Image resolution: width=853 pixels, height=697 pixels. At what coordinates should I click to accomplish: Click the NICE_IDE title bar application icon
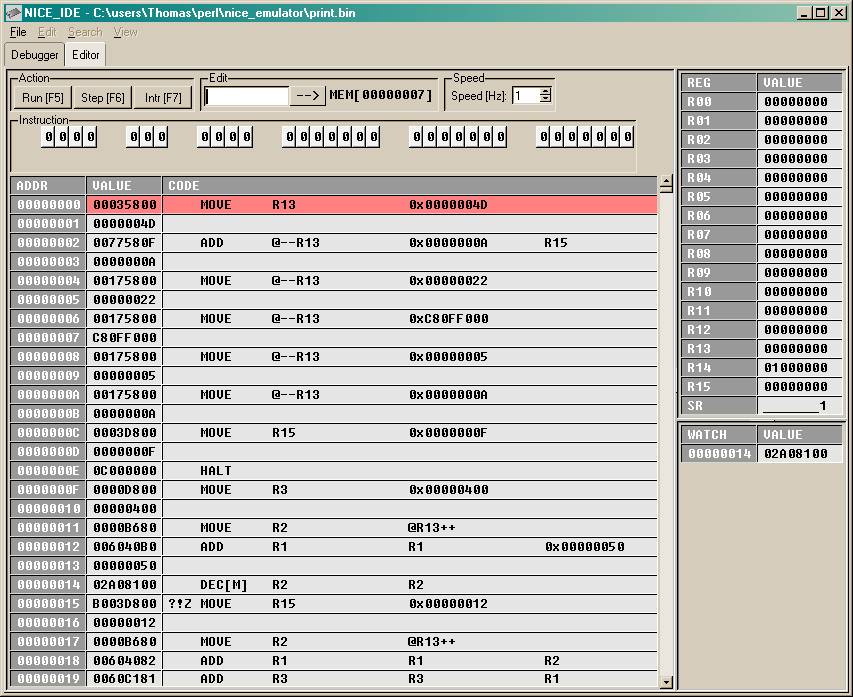tap(12, 12)
